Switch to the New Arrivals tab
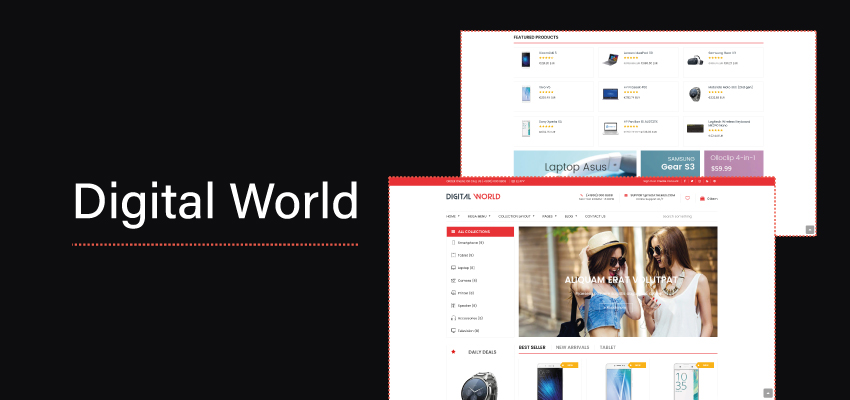Screen dimensions: 850x400 tap(572, 347)
